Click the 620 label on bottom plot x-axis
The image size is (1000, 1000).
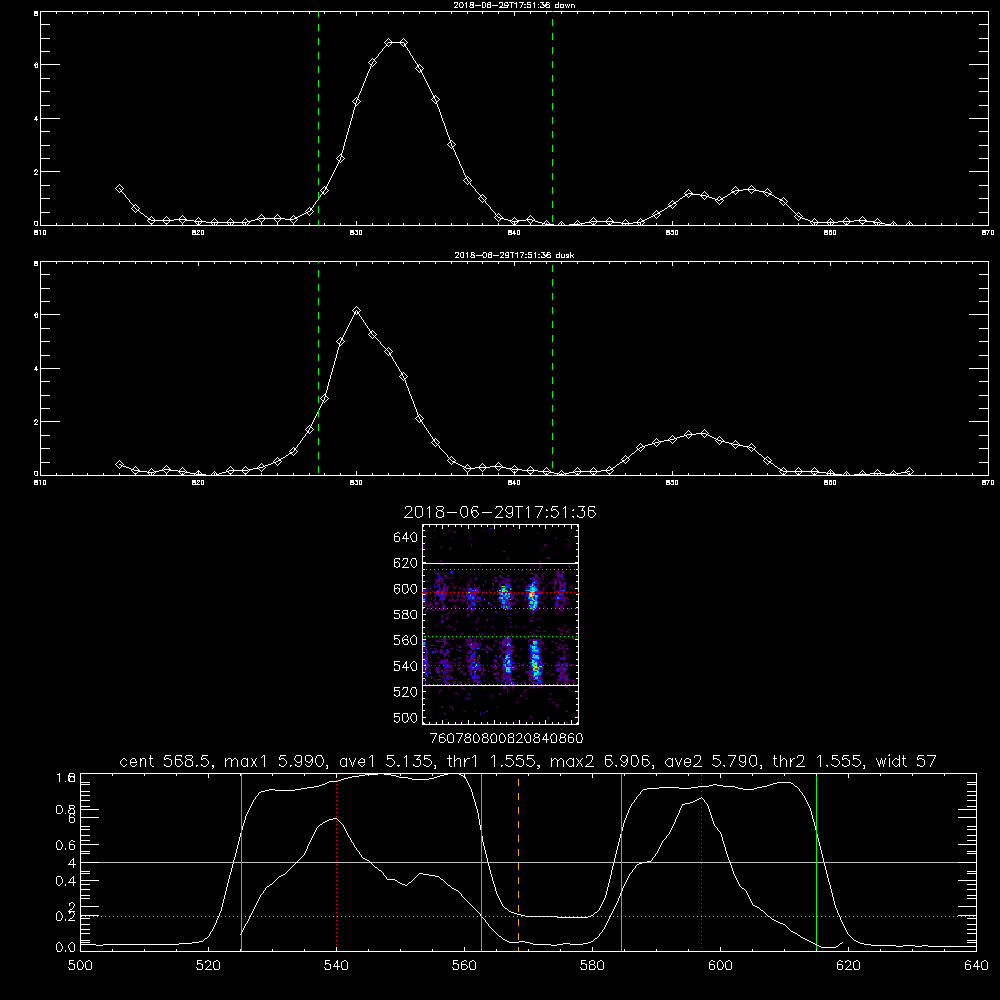pyautogui.click(x=848, y=966)
